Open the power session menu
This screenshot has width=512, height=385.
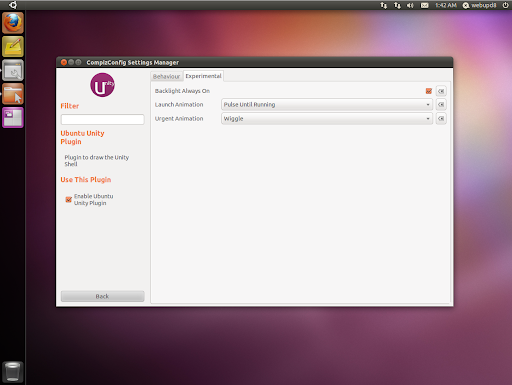[506, 5]
